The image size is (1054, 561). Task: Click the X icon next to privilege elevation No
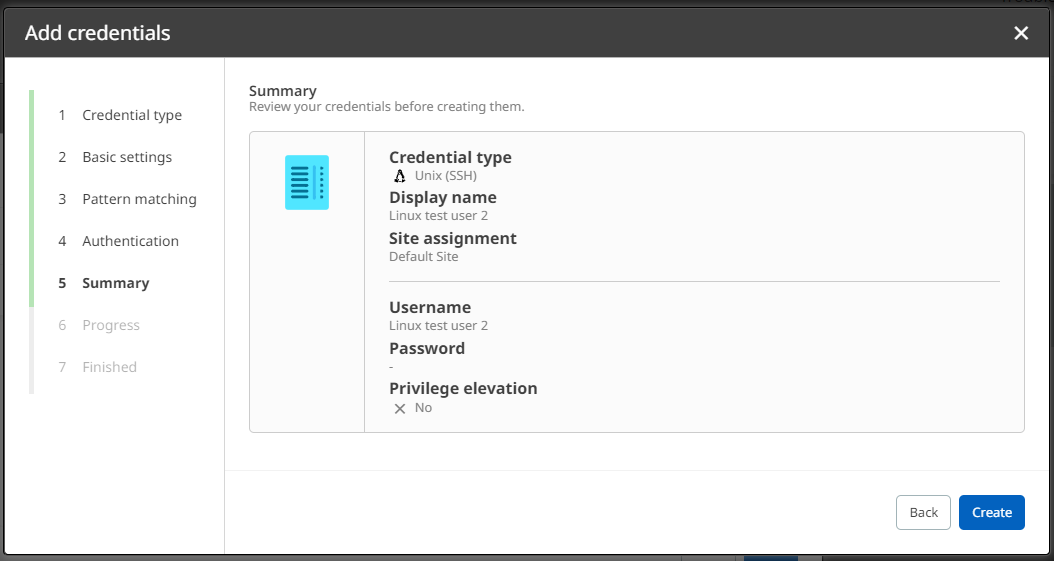click(x=400, y=409)
